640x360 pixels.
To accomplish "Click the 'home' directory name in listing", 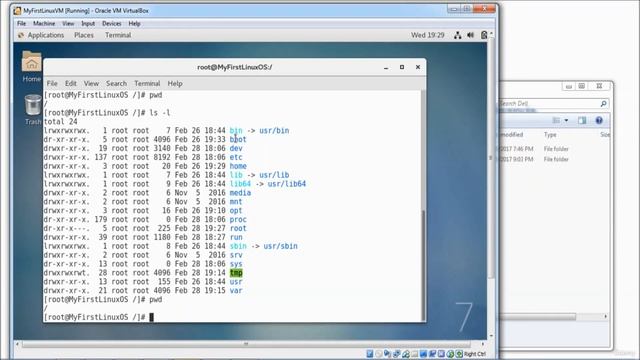I will [238, 166].
